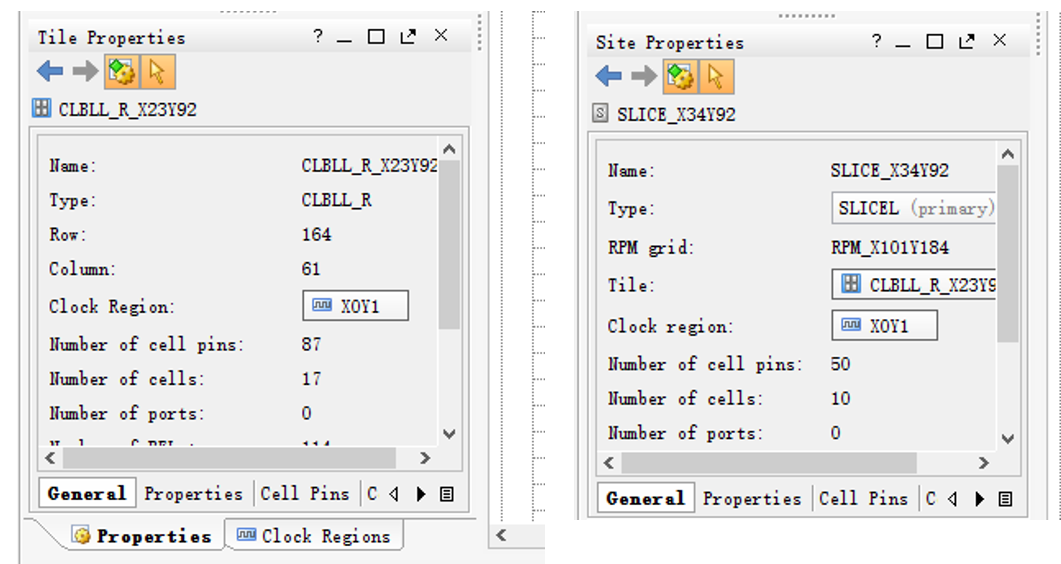Click forward arrow in Tile Properties toolbar
Viewport: 1061px width, 564px height.
click(85, 71)
